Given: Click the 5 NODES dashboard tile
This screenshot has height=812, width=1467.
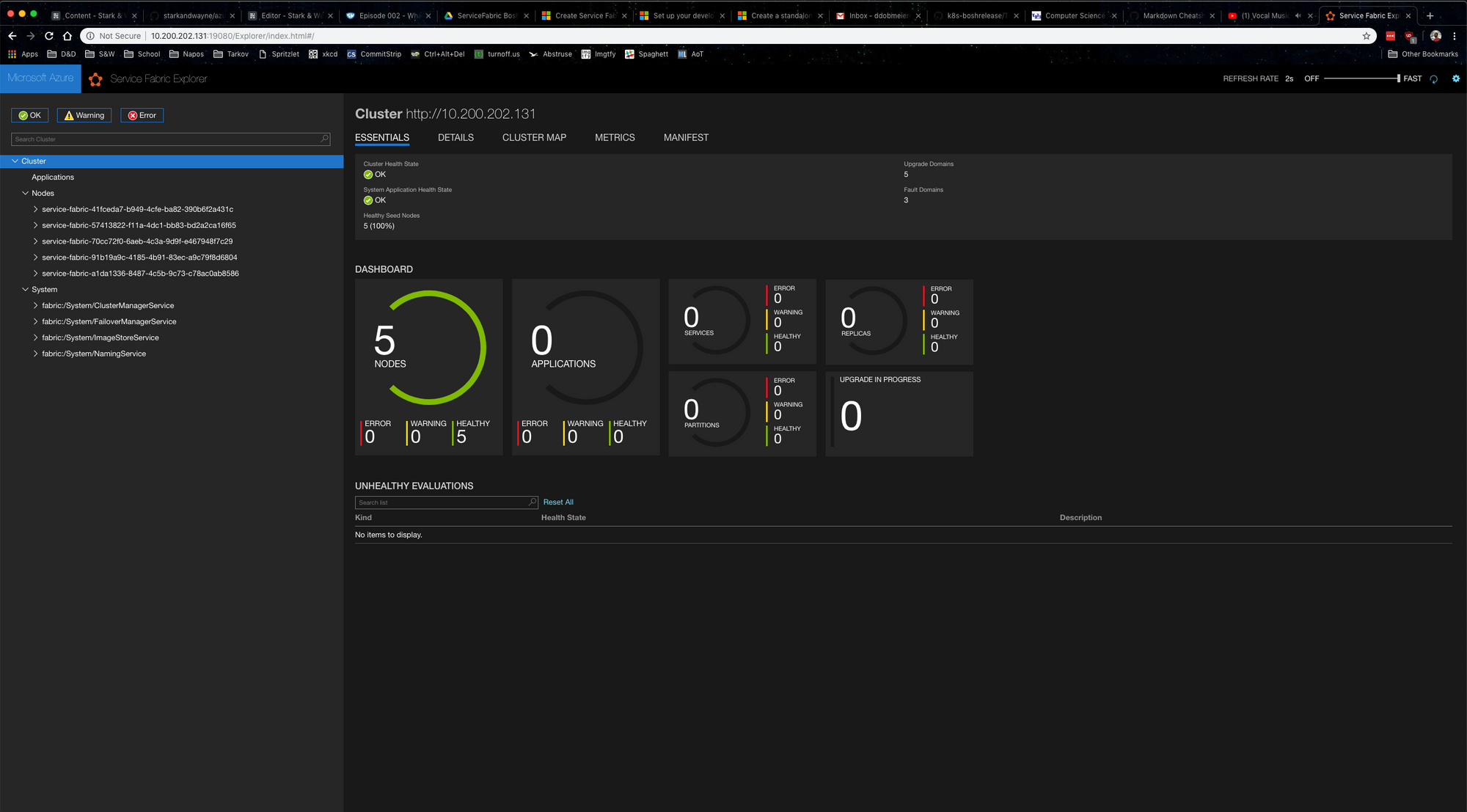Looking at the screenshot, I should click(428, 367).
